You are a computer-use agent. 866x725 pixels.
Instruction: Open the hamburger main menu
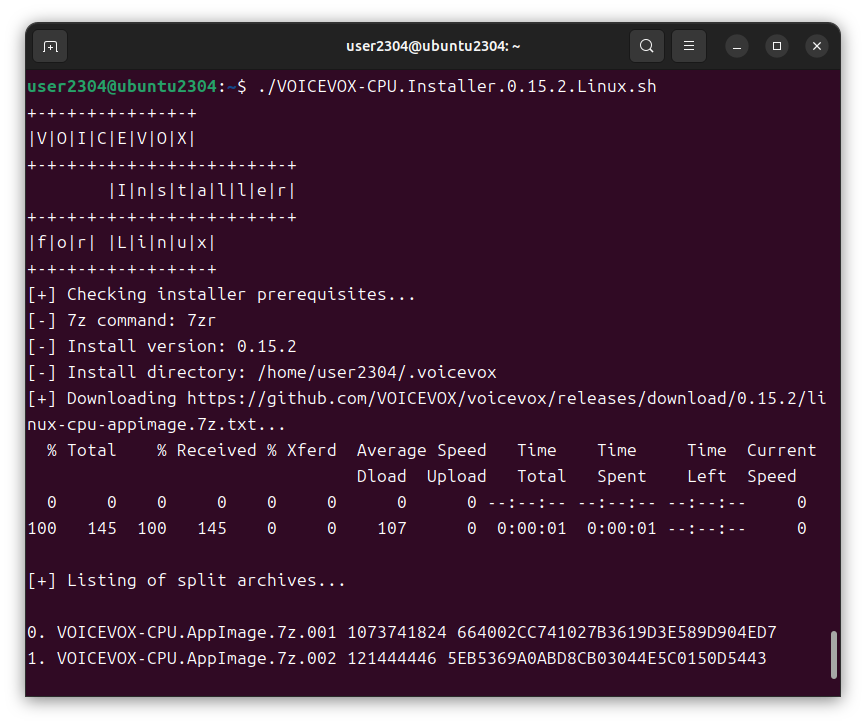(x=688, y=46)
